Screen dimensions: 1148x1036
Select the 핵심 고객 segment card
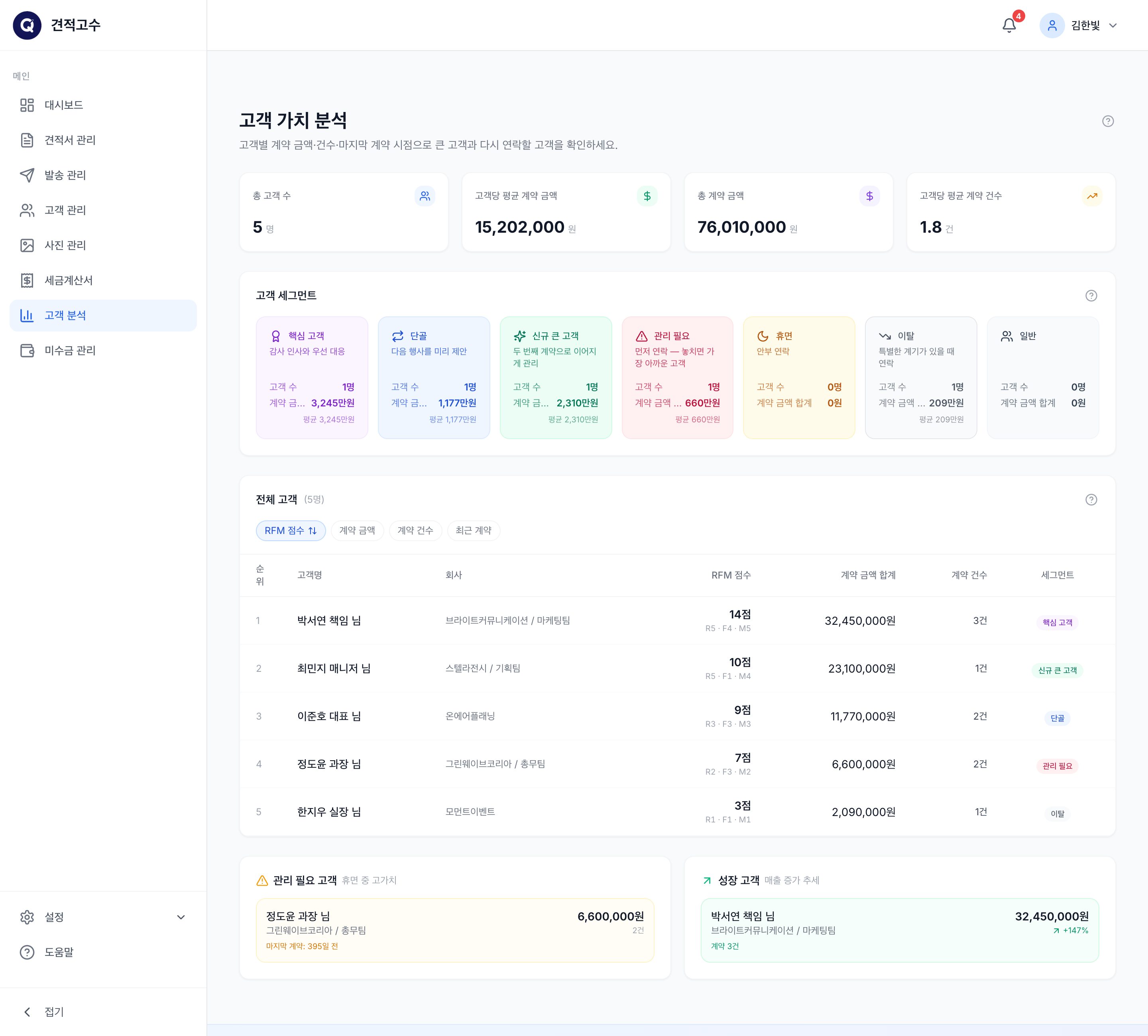tap(312, 377)
